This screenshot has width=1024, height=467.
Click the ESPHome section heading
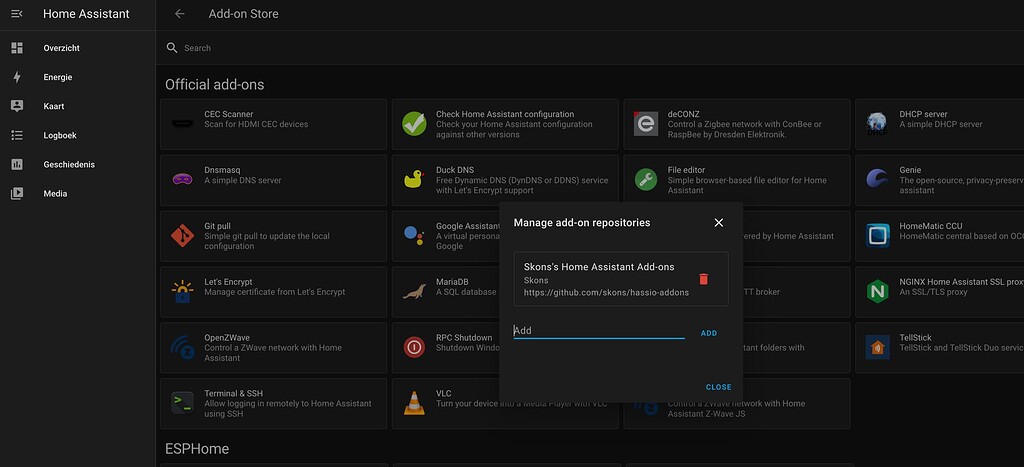tap(197, 449)
